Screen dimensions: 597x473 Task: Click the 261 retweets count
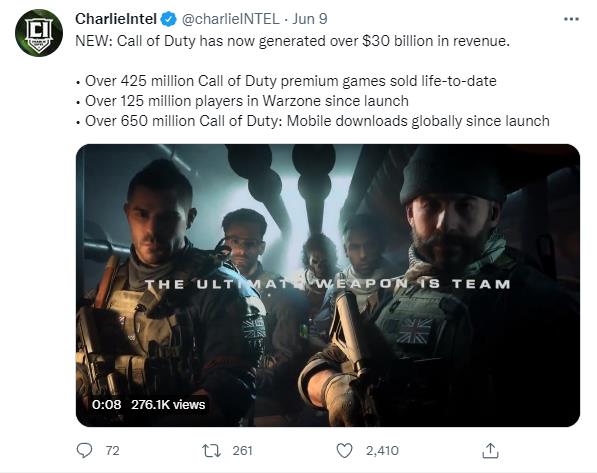(x=243, y=451)
